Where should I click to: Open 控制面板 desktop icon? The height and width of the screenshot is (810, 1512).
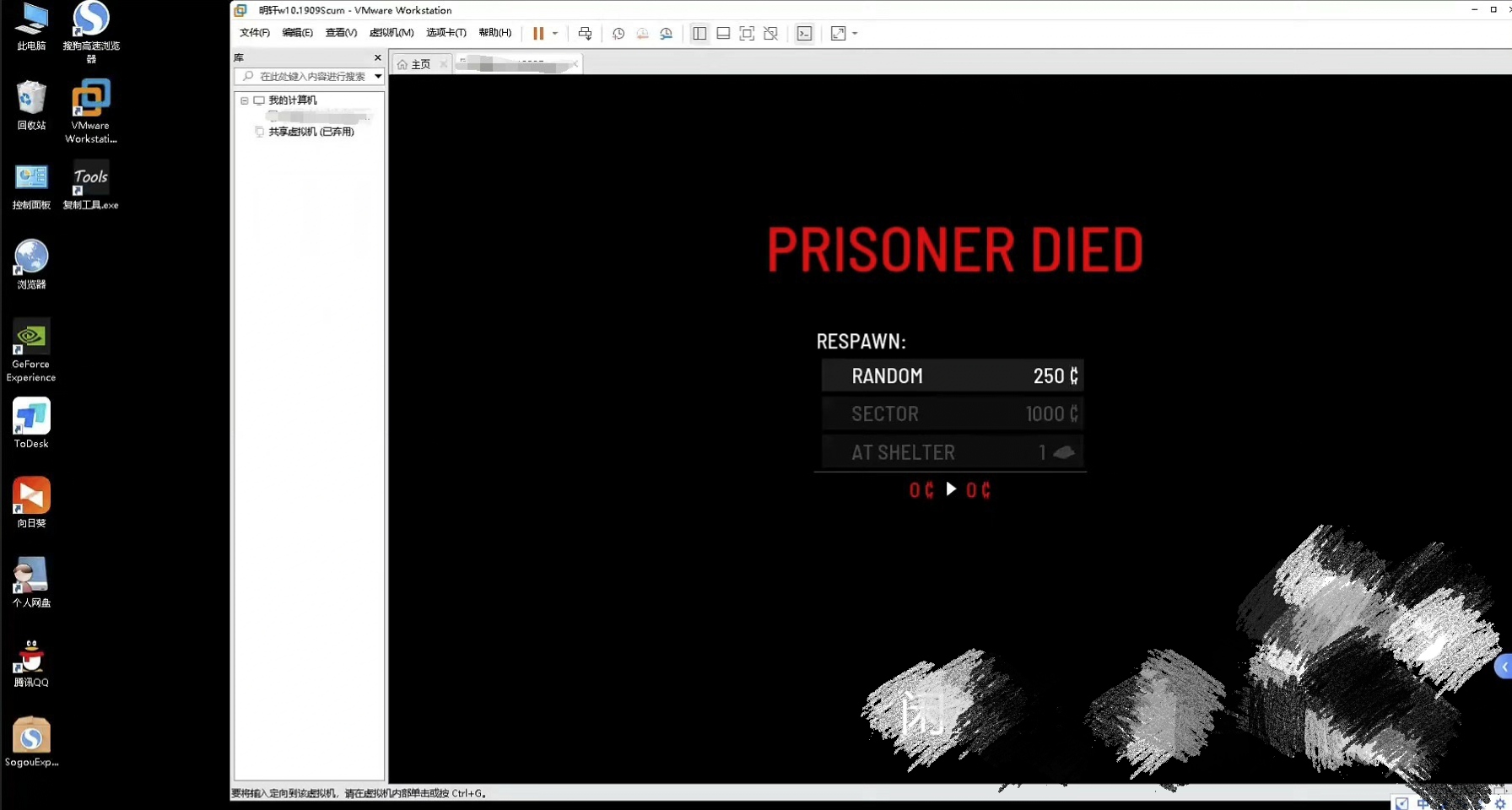point(31,186)
